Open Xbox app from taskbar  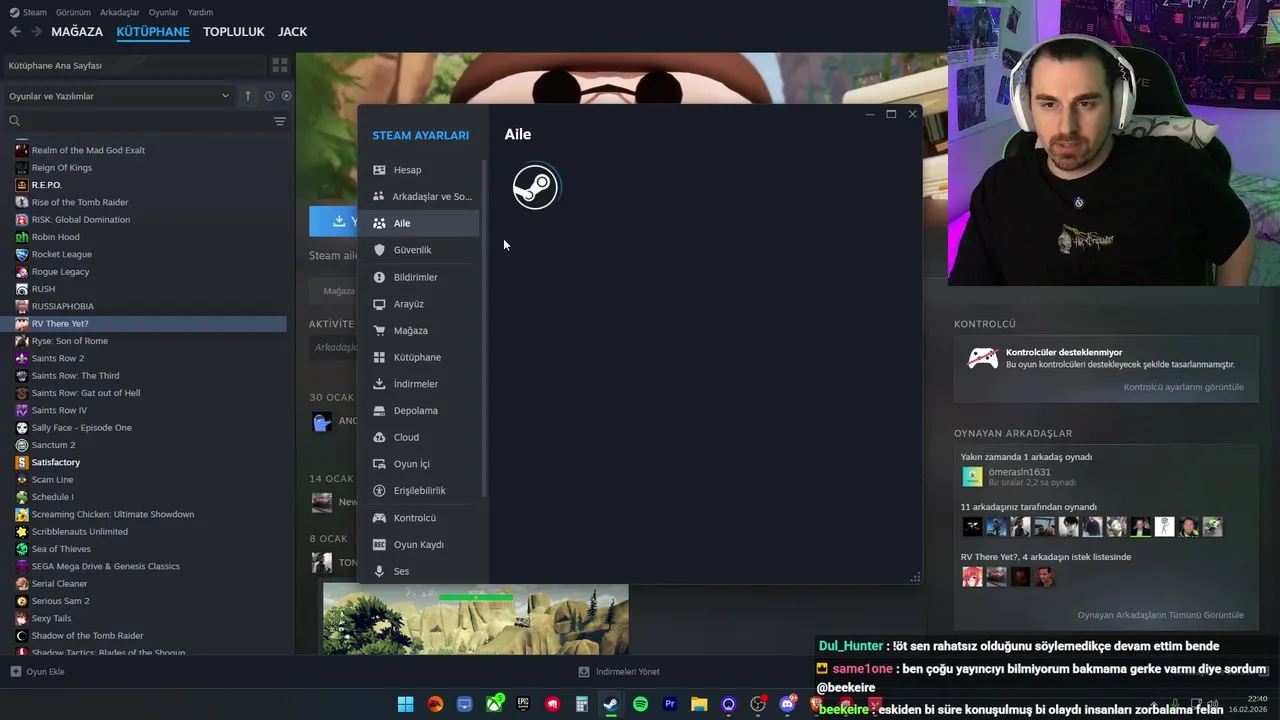pos(494,704)
